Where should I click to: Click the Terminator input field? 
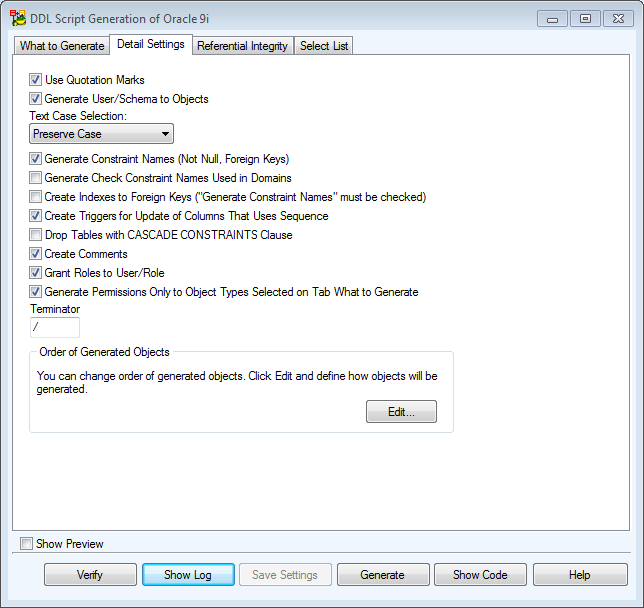55,327
